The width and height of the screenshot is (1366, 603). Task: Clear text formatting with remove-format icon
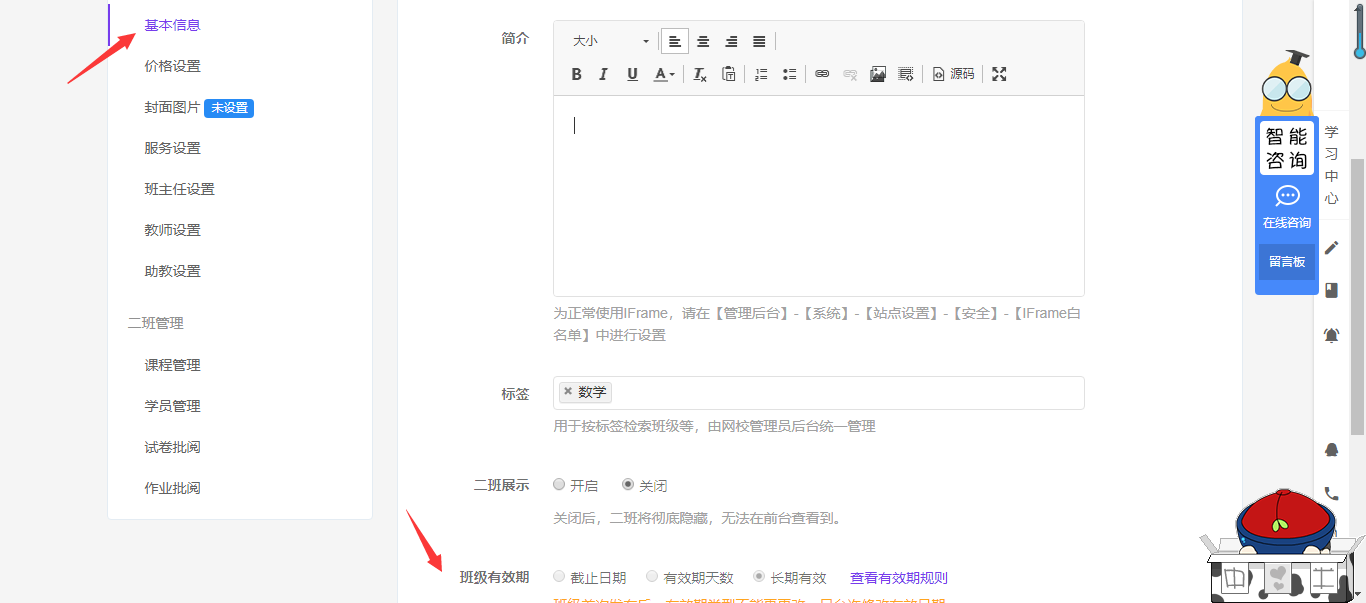coord(700,74)
